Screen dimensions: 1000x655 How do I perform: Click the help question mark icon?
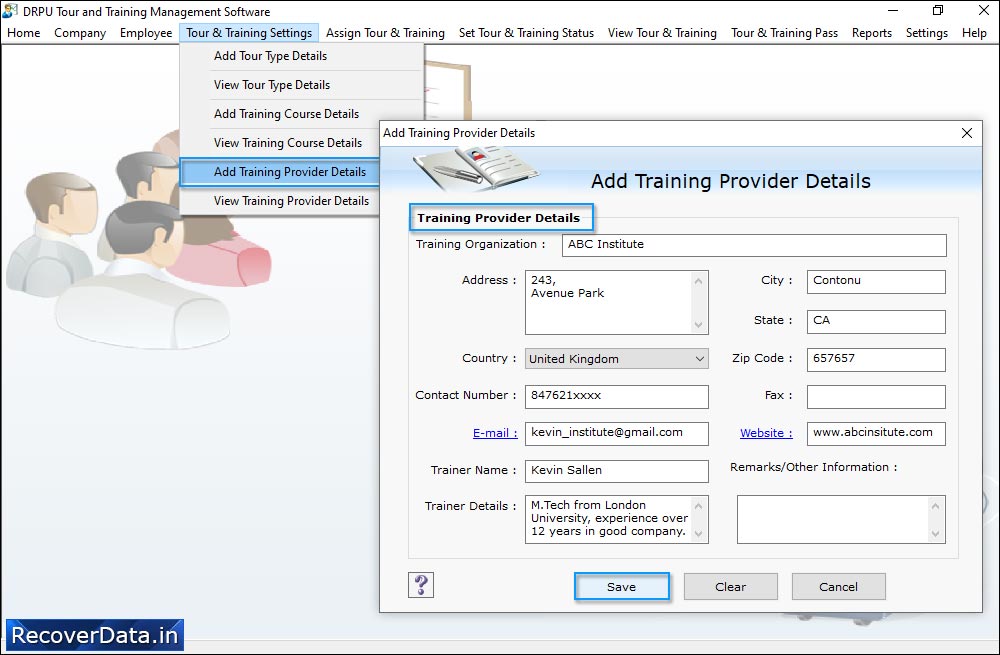coord(421,585)
